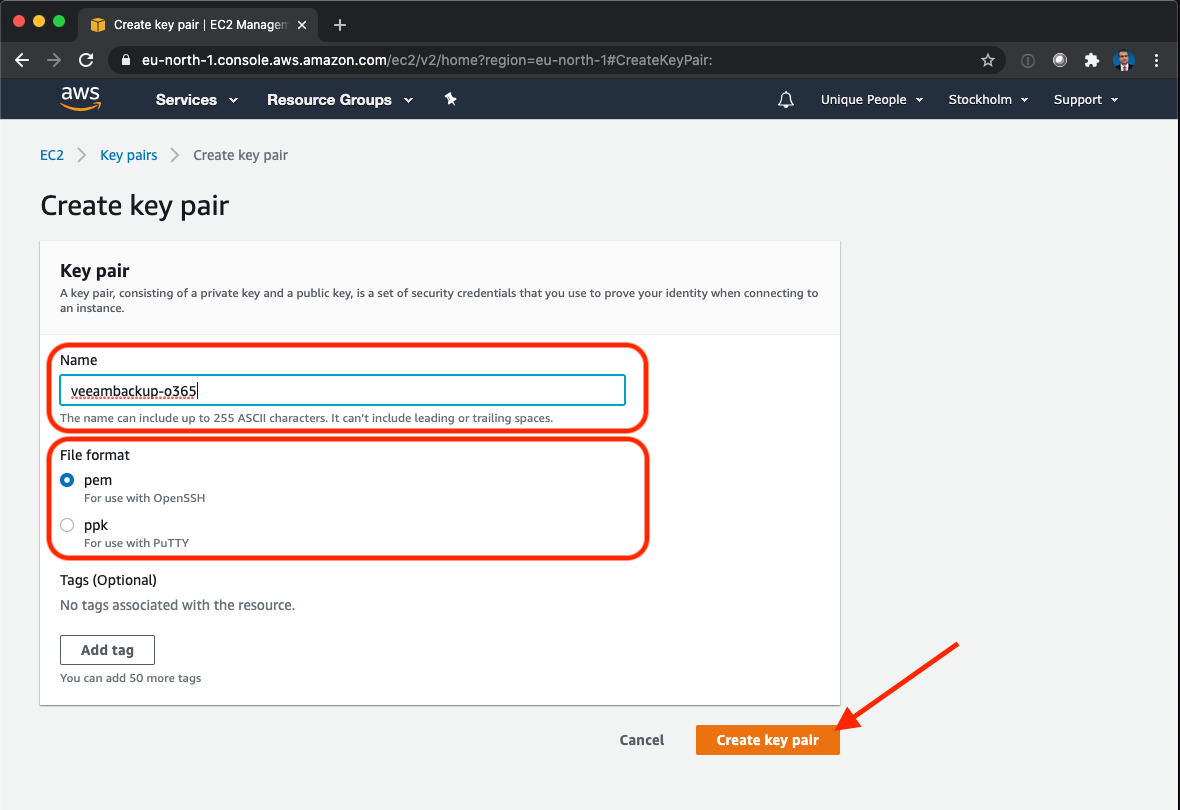Click the Cancel button

coord(641,740)
